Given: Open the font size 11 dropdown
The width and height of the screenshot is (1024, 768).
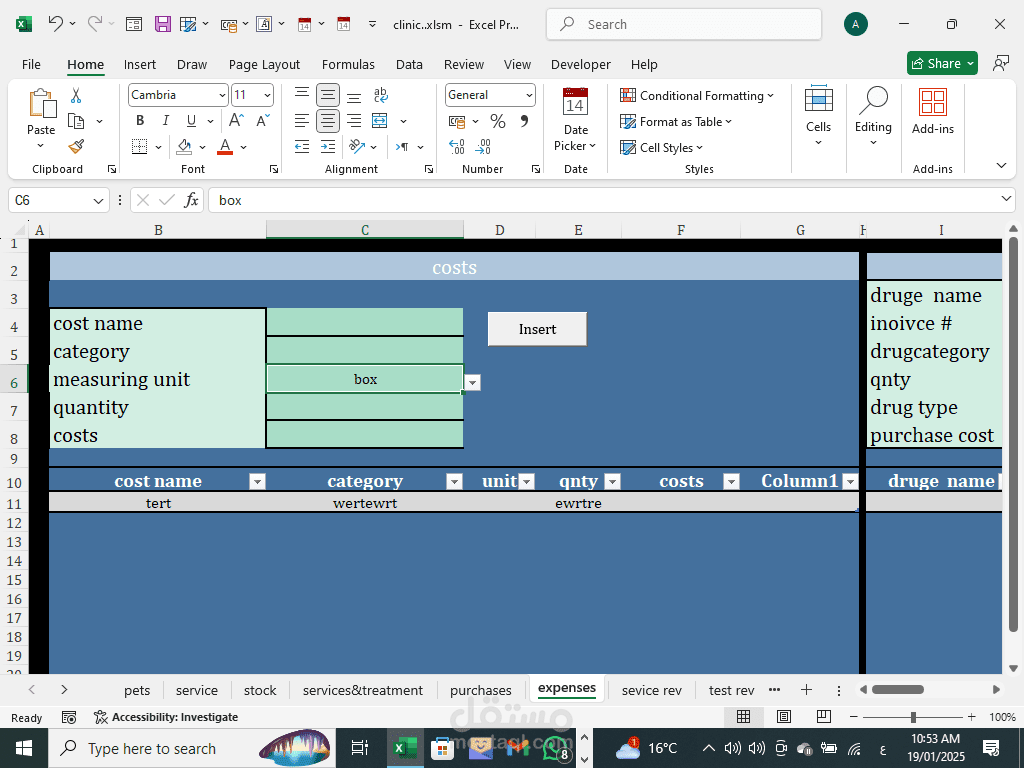Looking at the screenshot, I should click(267, 95).
